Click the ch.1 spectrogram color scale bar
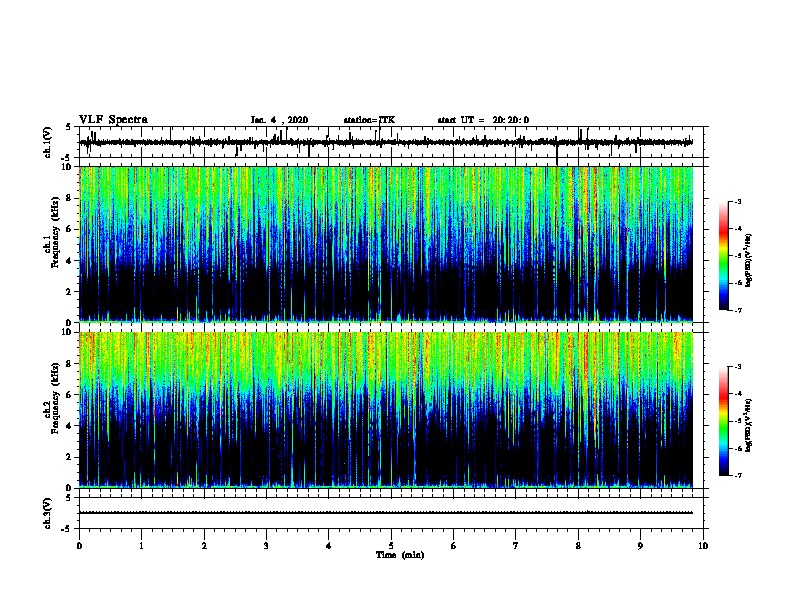The width and height of the screenshot is (792, 612). click(724, 256)
